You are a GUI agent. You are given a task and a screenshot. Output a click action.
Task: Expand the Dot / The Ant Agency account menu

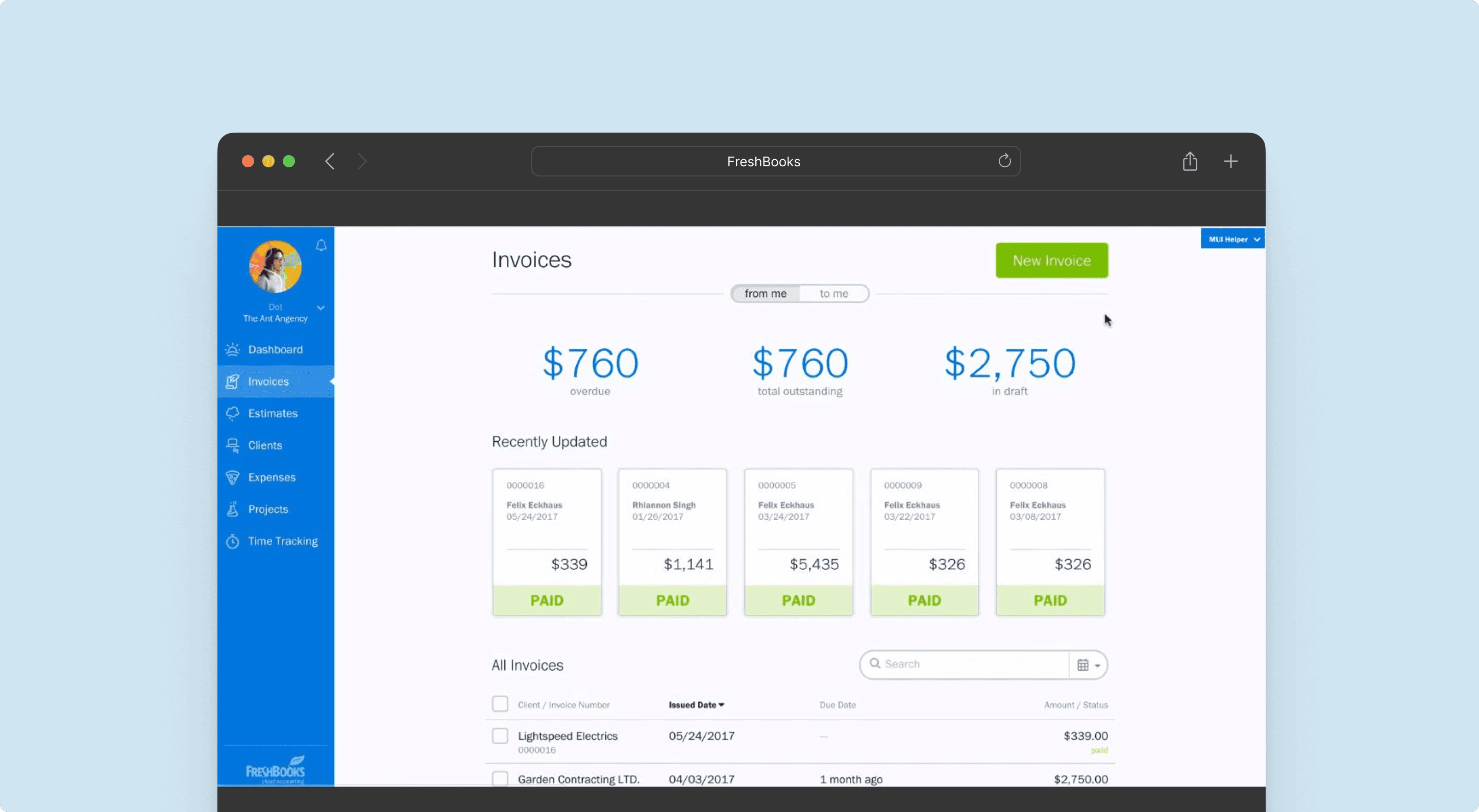[320, 307]
